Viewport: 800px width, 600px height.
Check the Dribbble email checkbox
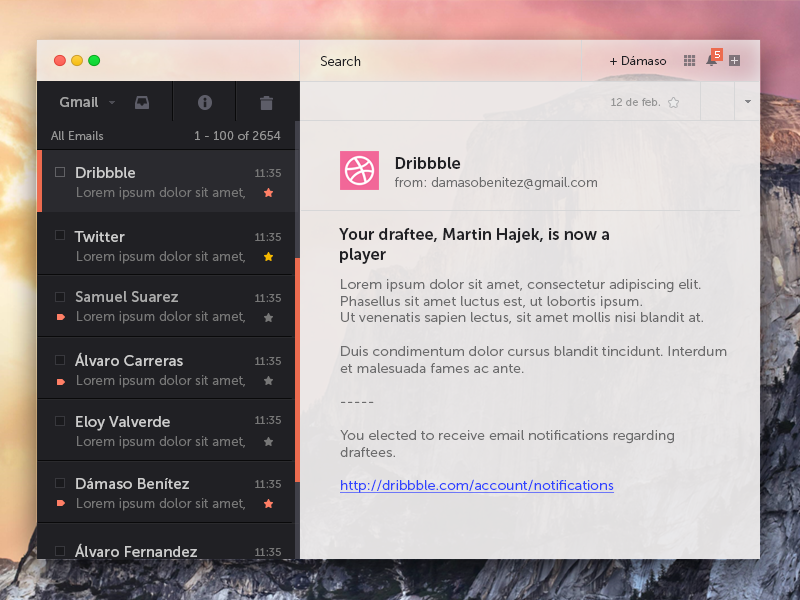[60, 172]
